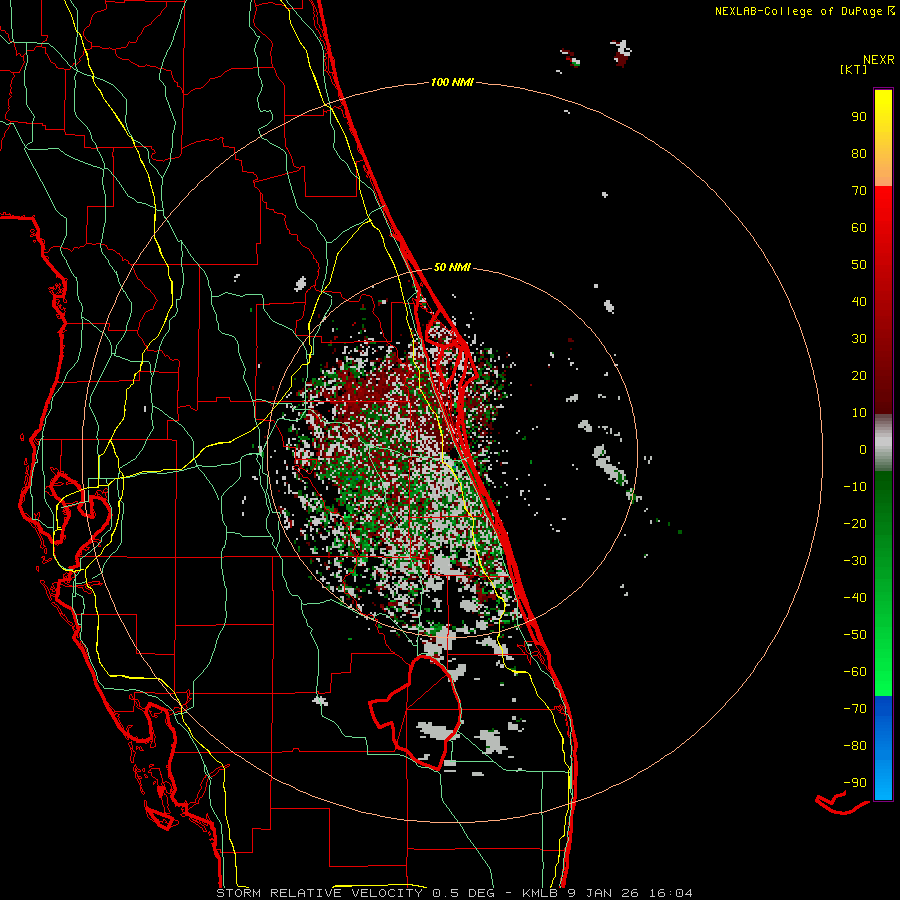900x900 pixels.
Task: Select the 60 value on velocity scale
Action: coord(859,227)
